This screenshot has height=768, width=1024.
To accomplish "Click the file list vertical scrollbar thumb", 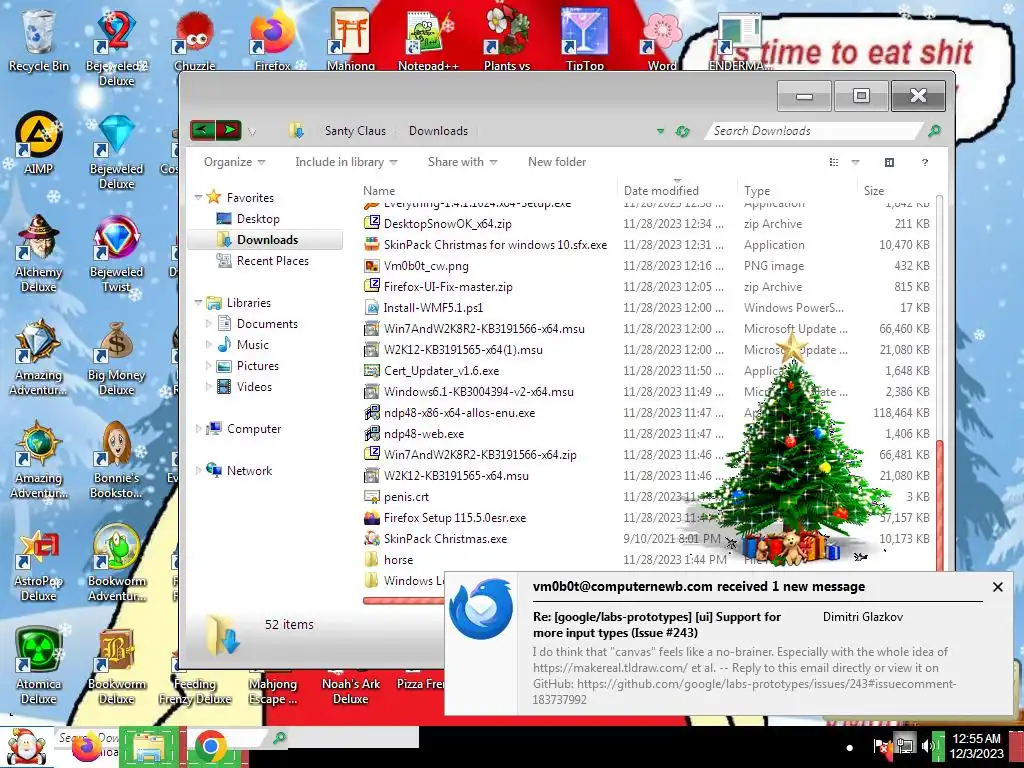I will point(940,506).
